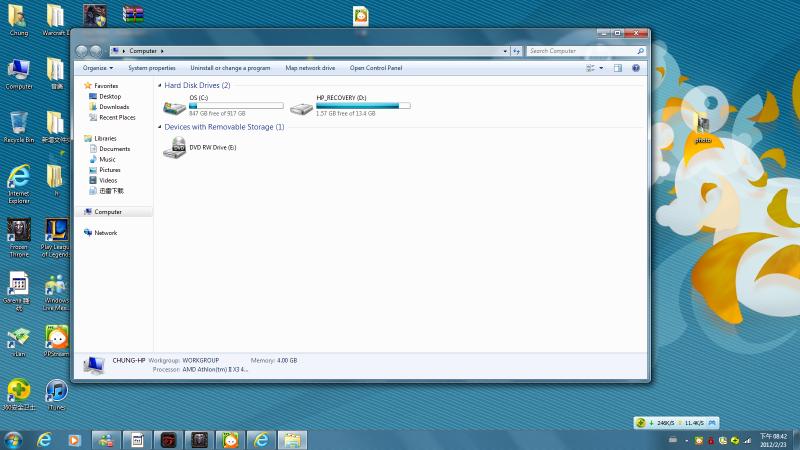Switch to Windows Explorer taskbar button

292,440
